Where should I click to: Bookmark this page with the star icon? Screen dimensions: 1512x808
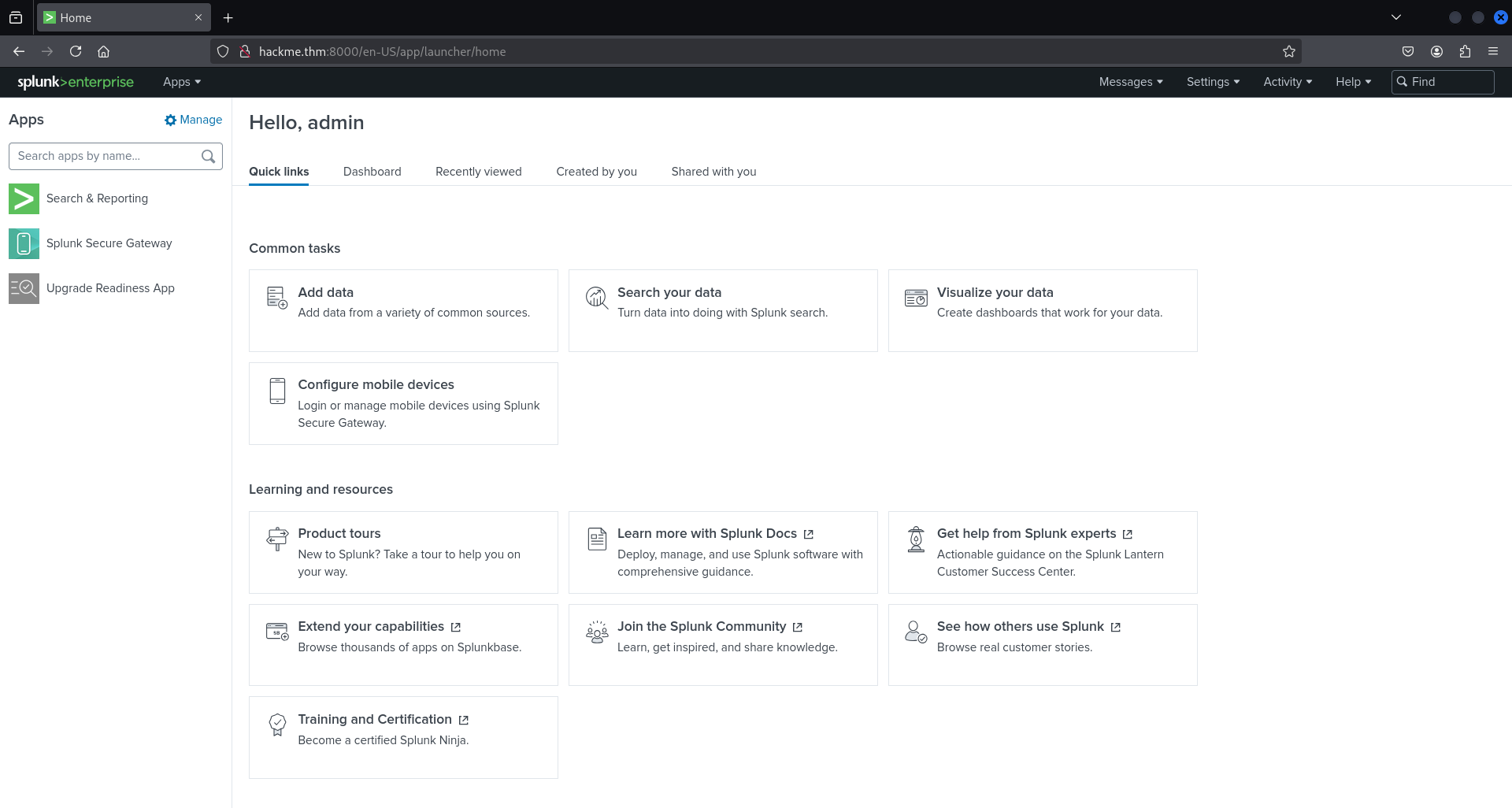point(1288,51)
